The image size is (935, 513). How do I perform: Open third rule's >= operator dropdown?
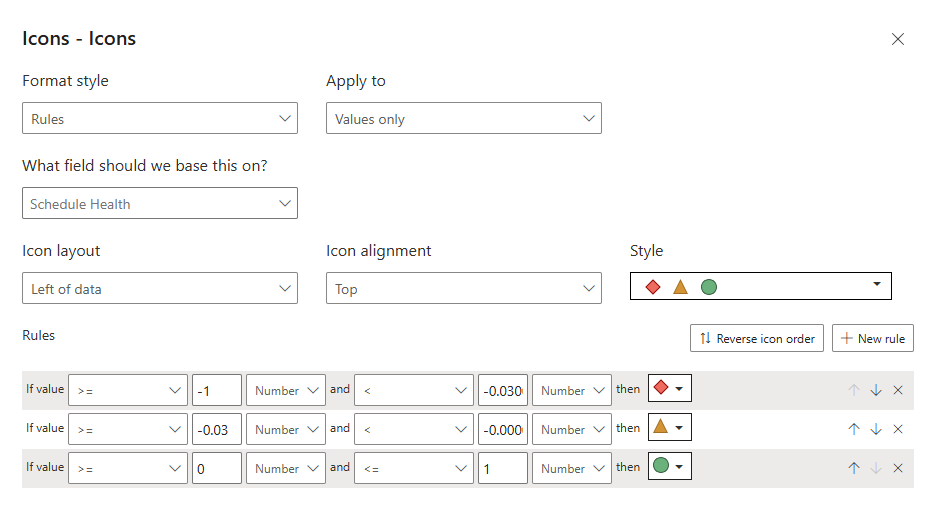coord(128,468)
